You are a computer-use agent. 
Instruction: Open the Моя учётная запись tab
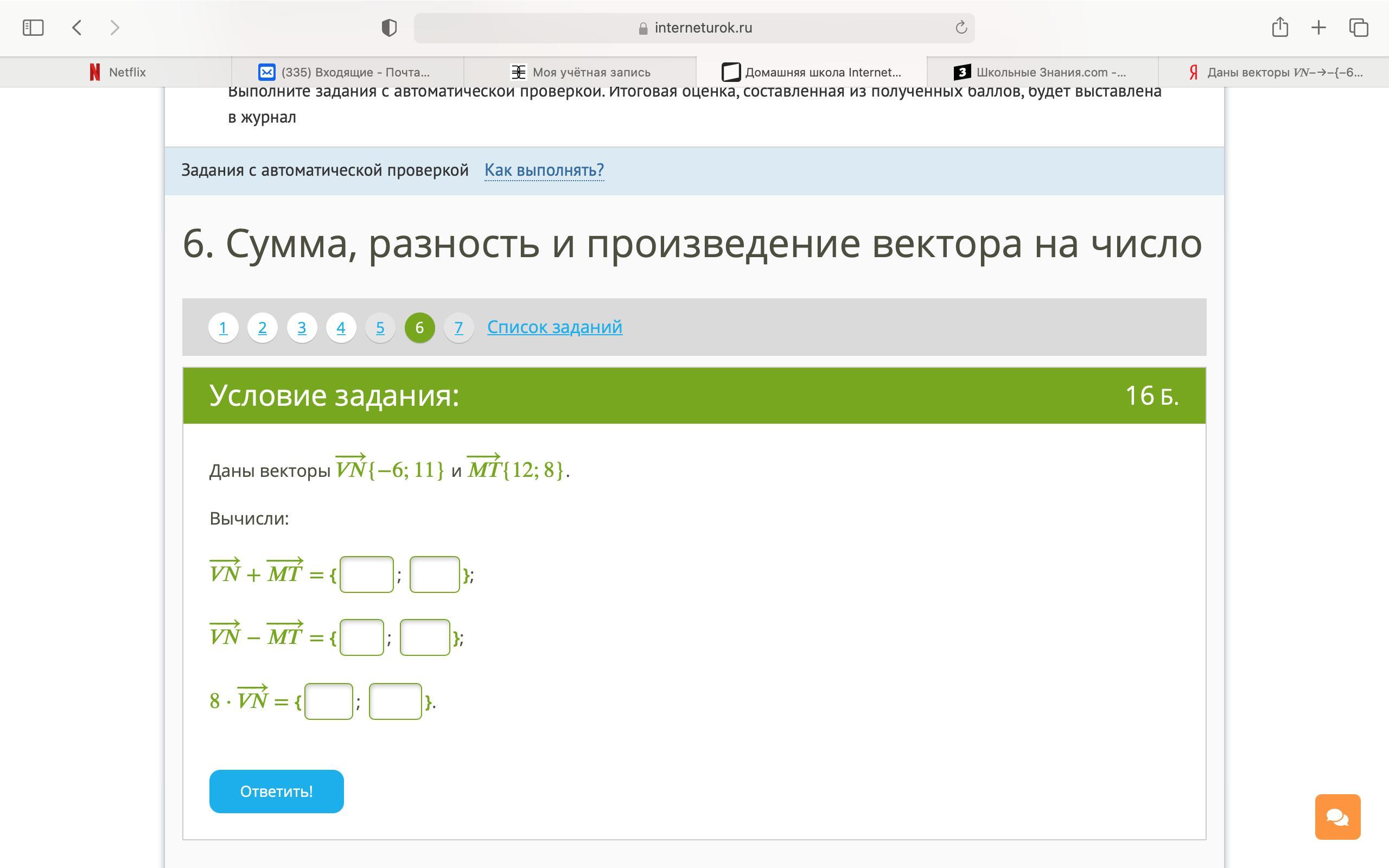coord(581,72)
